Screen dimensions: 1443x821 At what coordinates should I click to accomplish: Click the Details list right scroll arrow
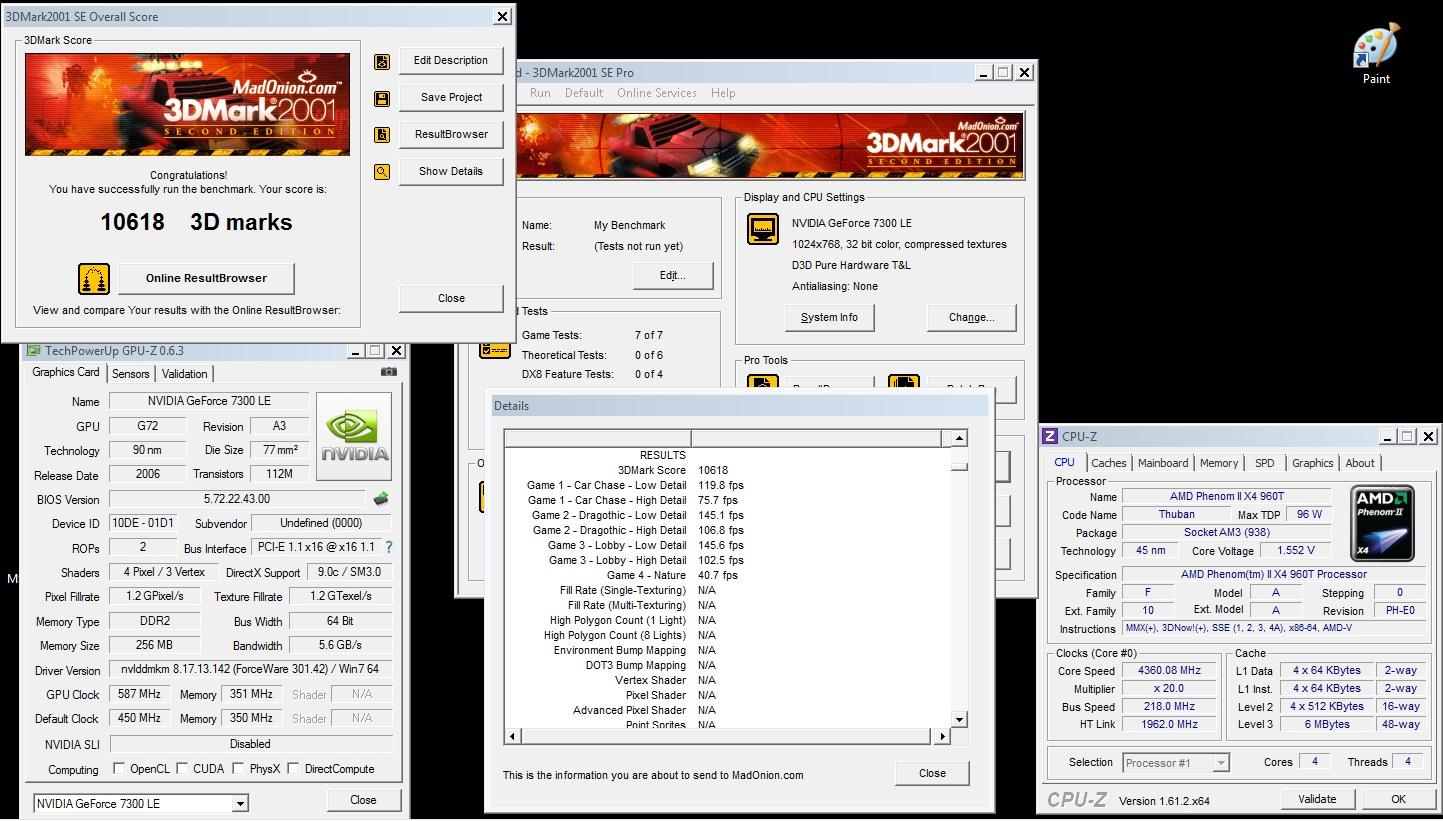[941, 736]
